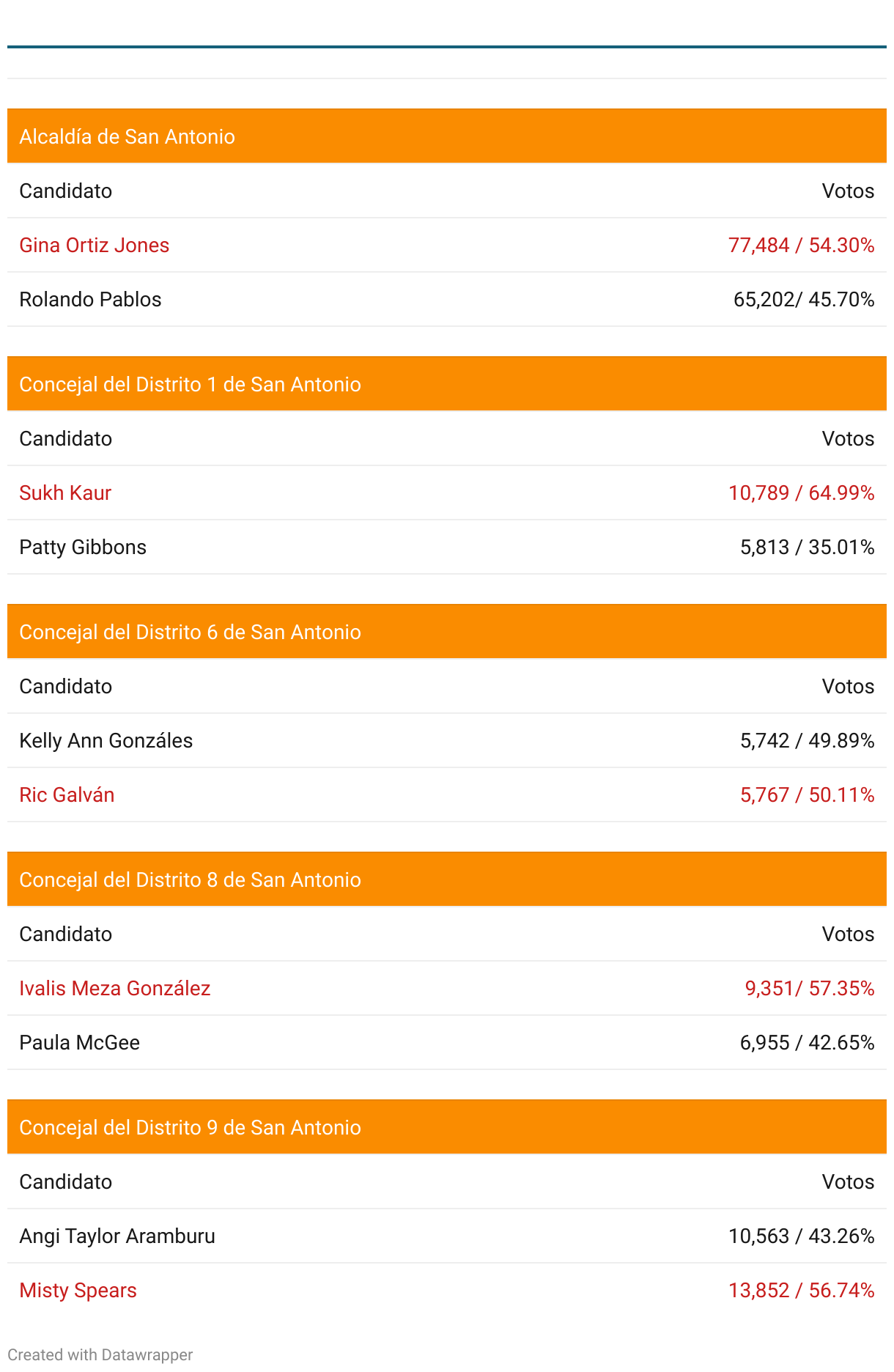Select Gina Ortiz Jones candidate row
This screenshot has height=1372, width=894.
(x=447, y=245)
